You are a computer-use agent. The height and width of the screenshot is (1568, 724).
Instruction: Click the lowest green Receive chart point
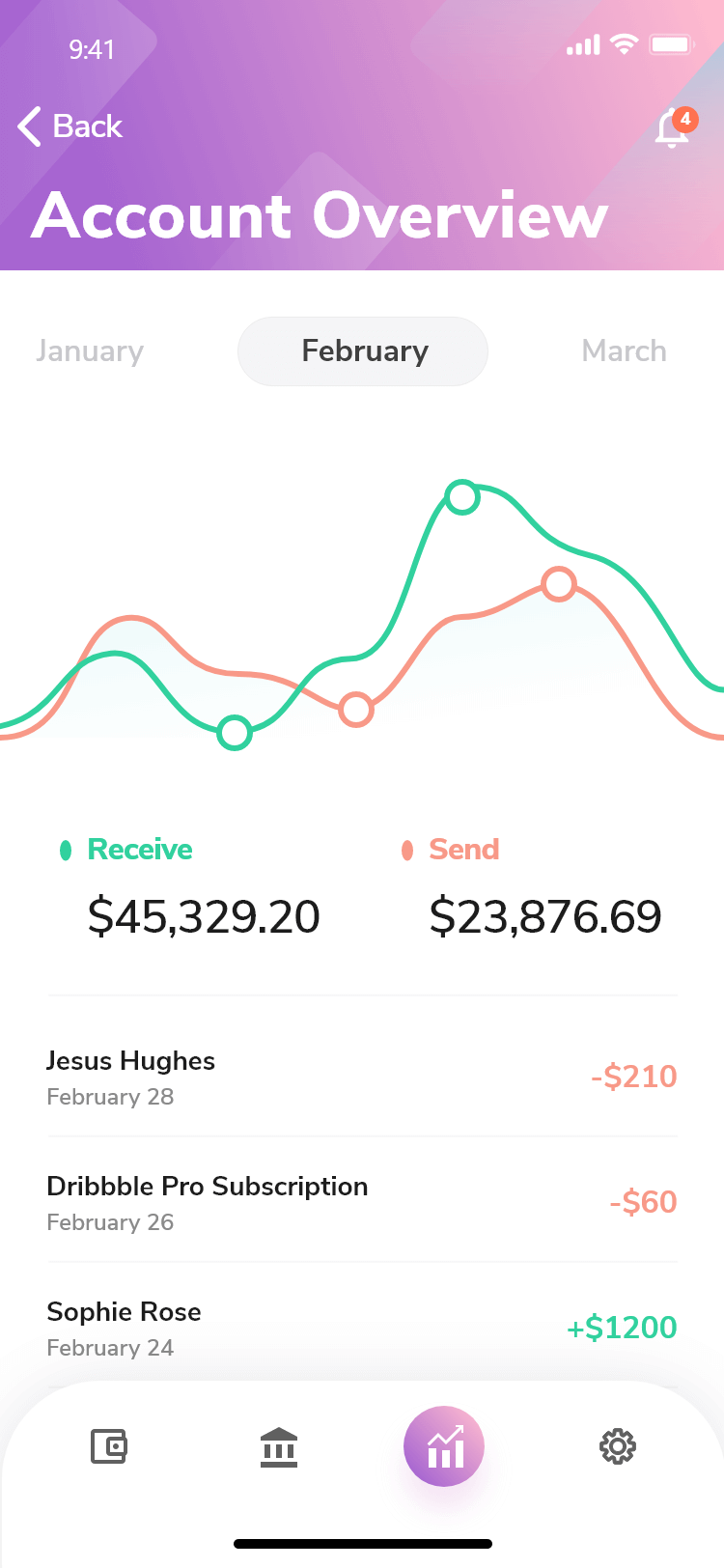[235, 733]
